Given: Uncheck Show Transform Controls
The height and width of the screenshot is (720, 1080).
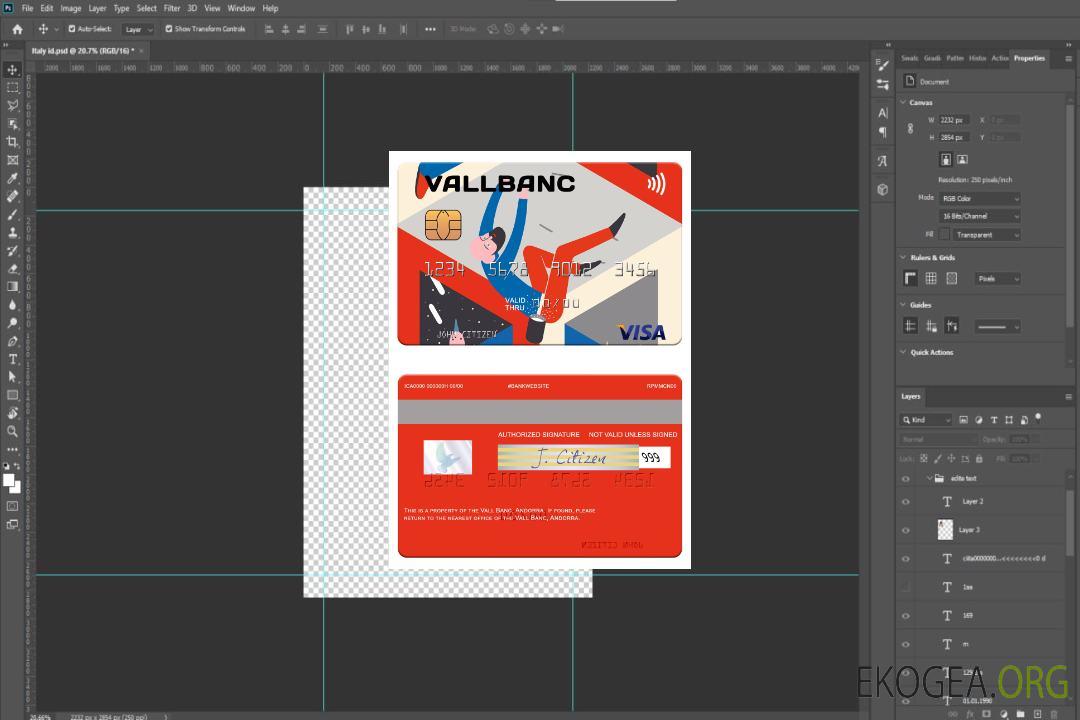Looking at the screenshot, I should (169, 29).
